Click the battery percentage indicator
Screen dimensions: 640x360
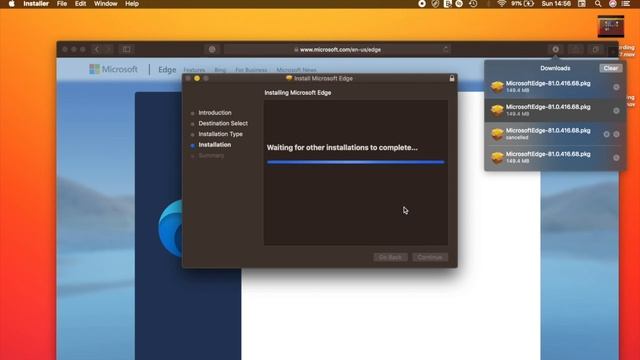pos(522,4)
